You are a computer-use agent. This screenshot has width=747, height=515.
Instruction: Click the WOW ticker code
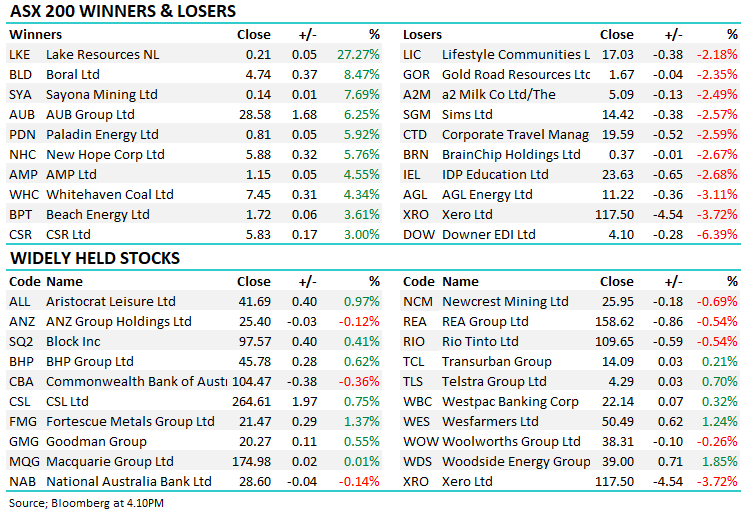[x=418, y=441]
